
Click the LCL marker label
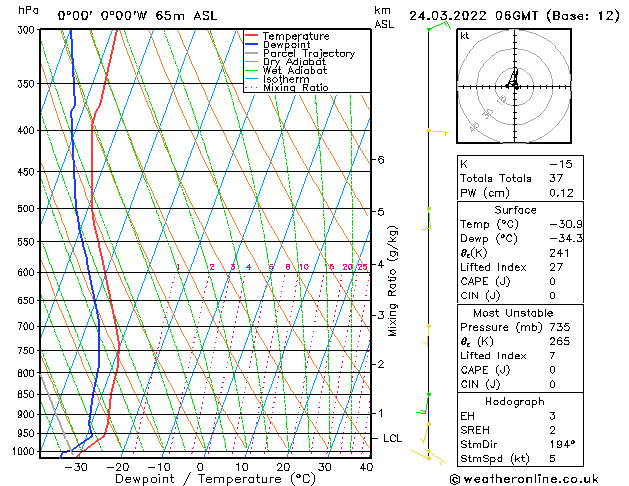pyautogui.click(x=393, y=438)
